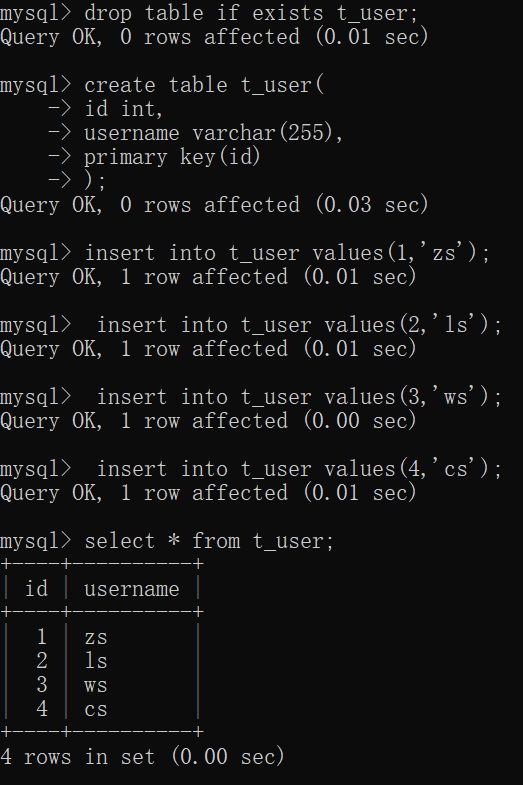Screen dimensions: 523x785
Task: Click the insert statement with values(2,'ls')
Action: click(299, 325)
